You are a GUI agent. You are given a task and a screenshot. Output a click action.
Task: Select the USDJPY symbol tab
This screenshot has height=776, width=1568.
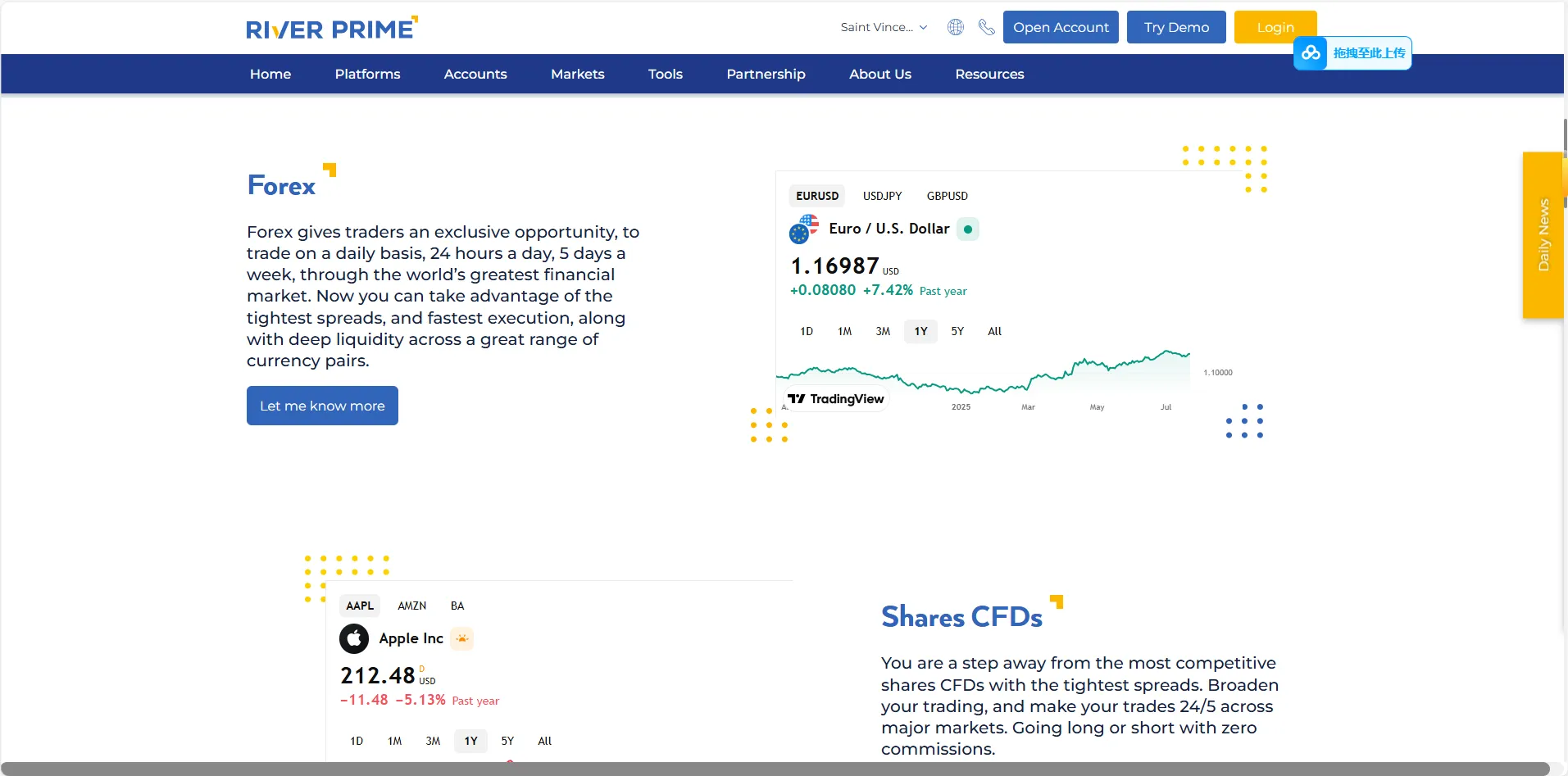coord(882,196)
